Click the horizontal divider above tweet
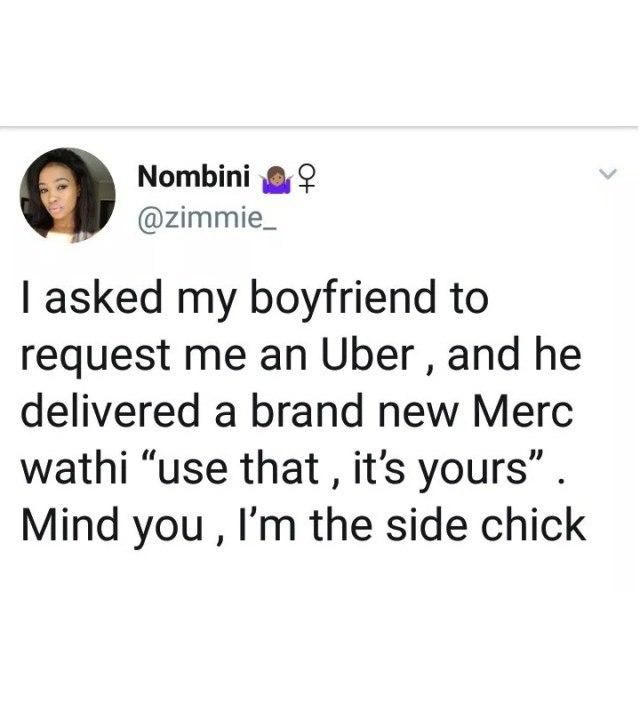Screen dimensions: 640x711 320,127
